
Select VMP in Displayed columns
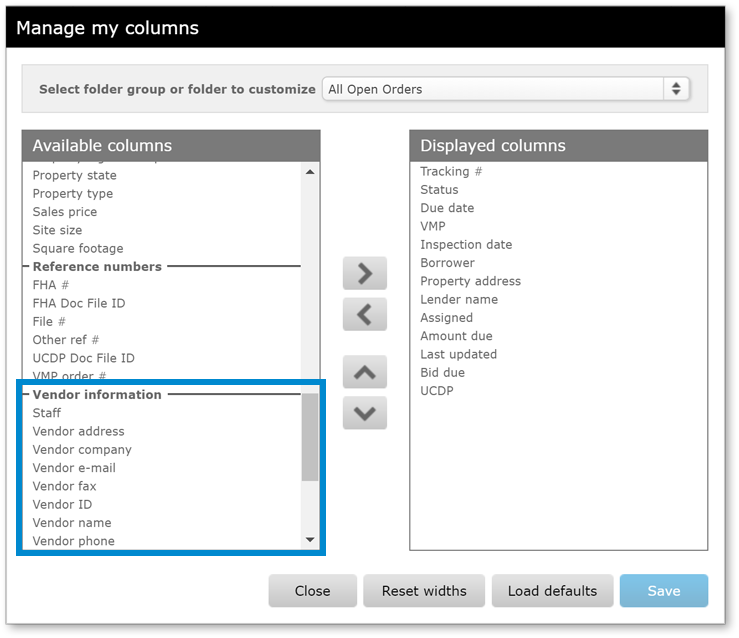coord(433,227)
